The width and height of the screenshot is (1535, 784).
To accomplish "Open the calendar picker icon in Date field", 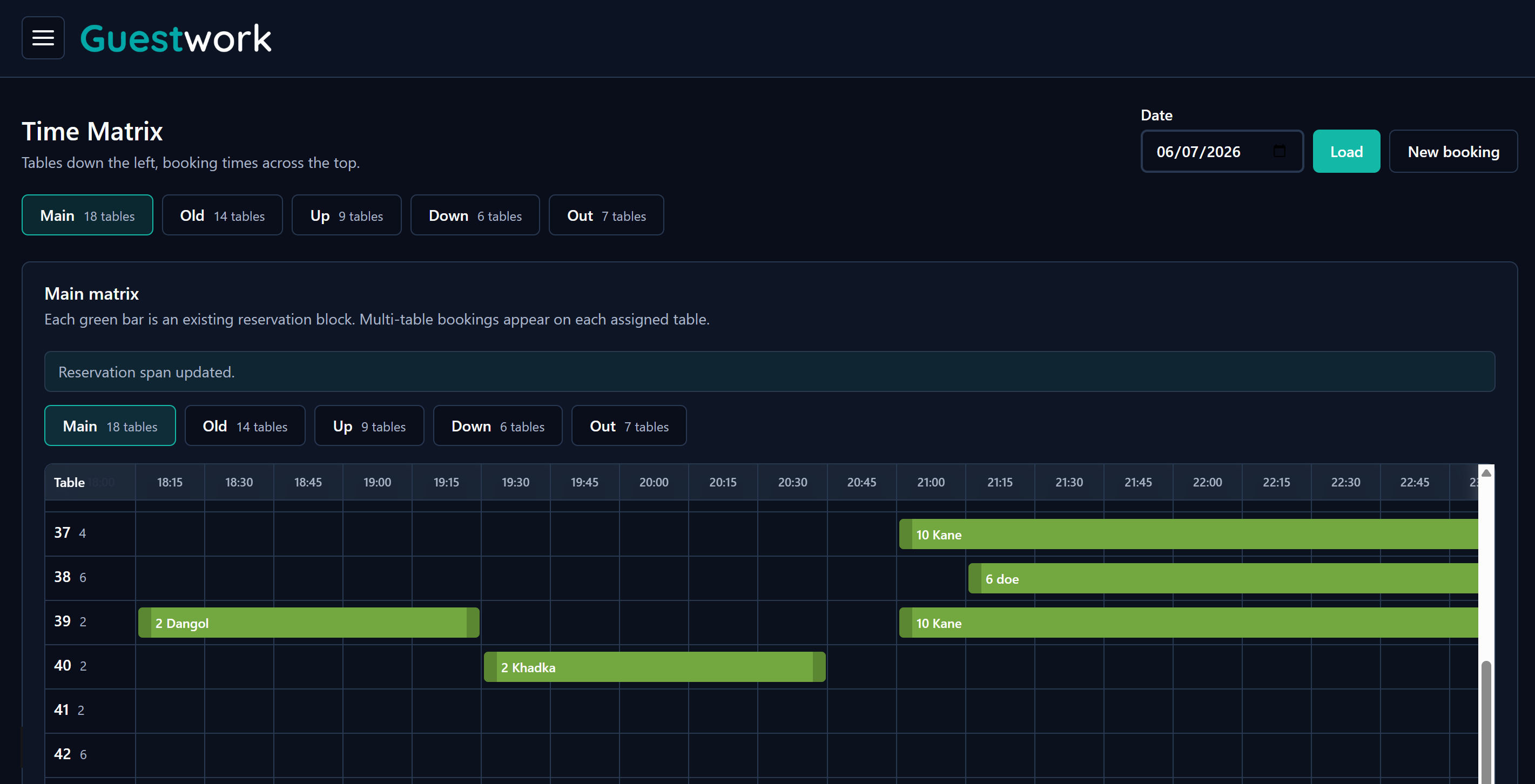I will pos(1279,151).
